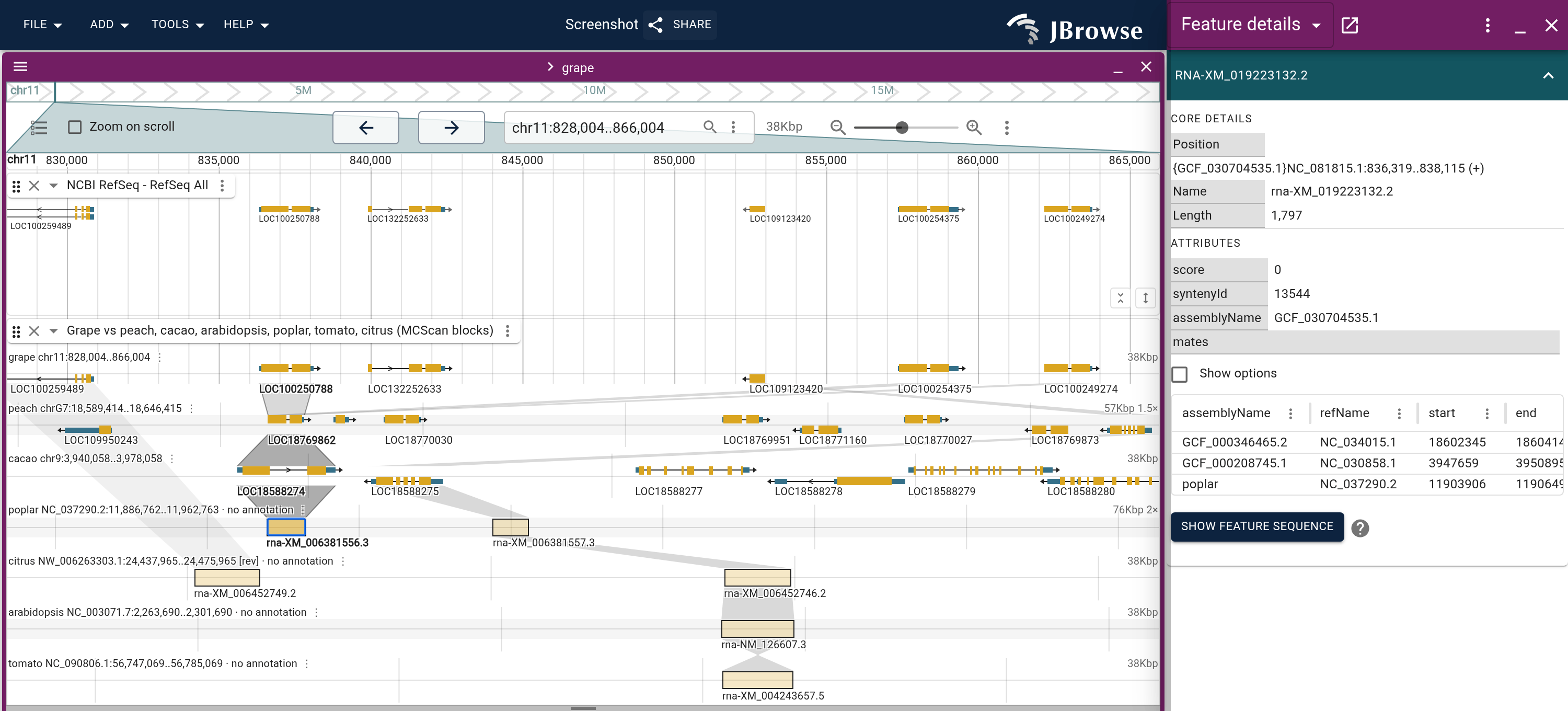This screenshot has height=711, width=1568.
Task: Close the MCScan blocks track
Action: [34, 330]
